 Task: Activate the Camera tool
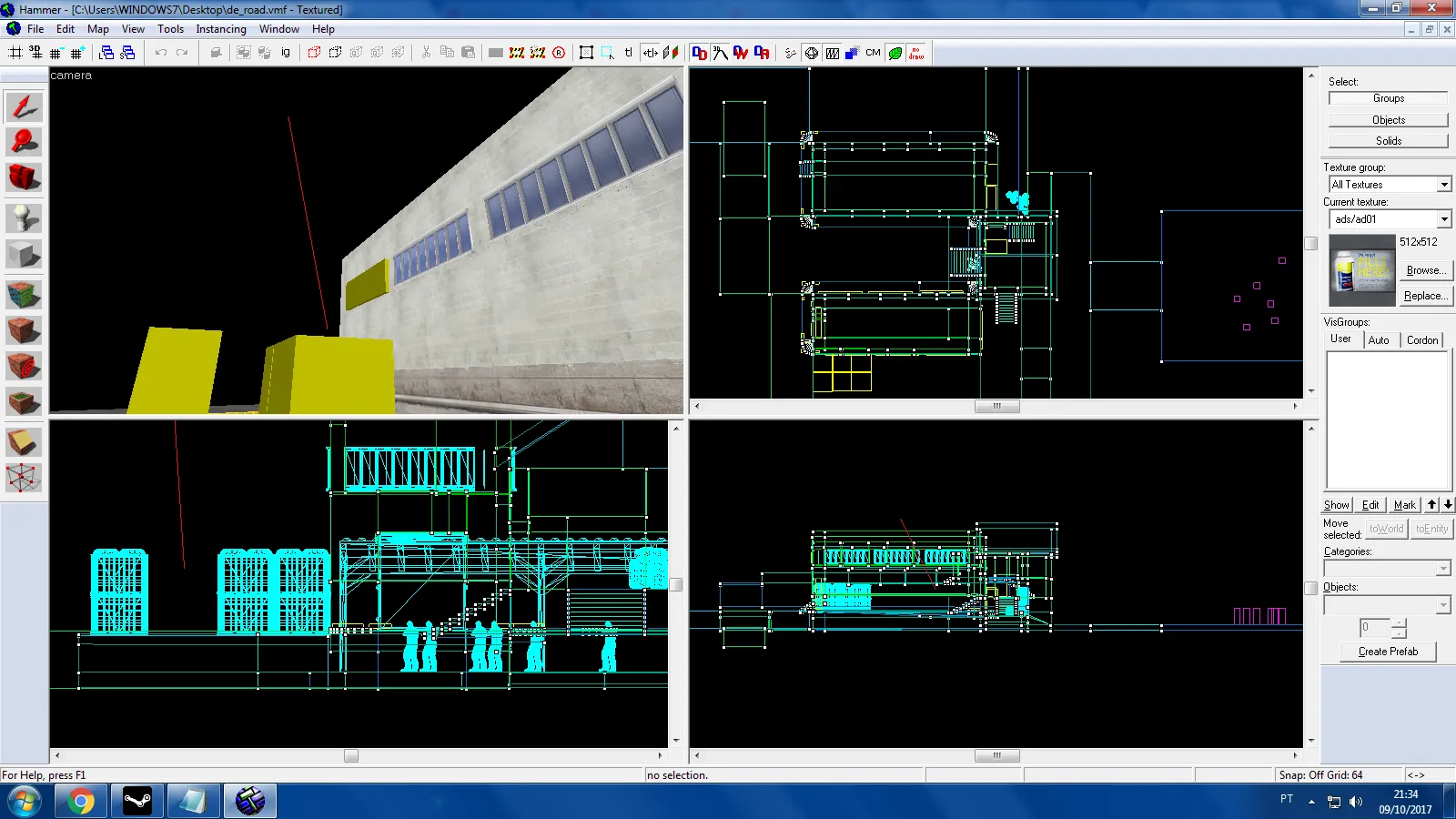pos(24,177)
